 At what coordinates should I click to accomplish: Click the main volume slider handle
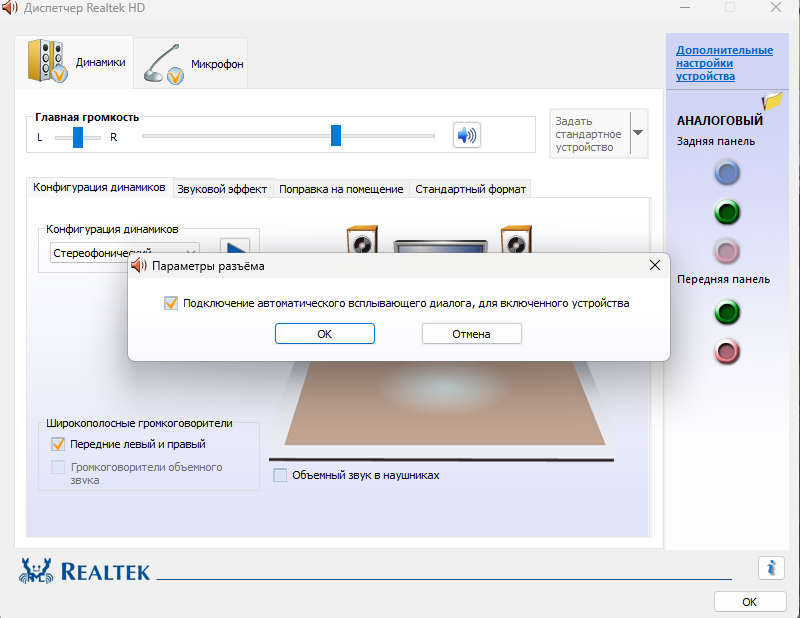pos(336,135)
